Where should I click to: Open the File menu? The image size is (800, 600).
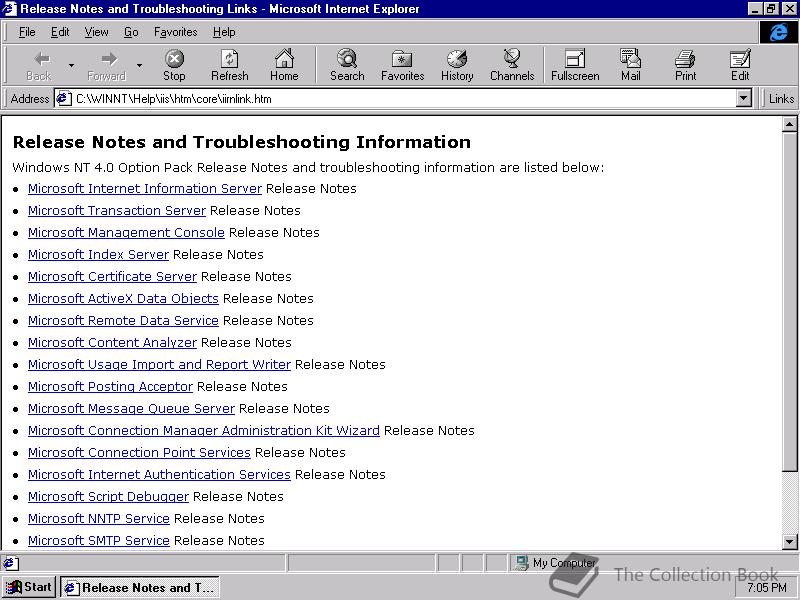[27, 32]
